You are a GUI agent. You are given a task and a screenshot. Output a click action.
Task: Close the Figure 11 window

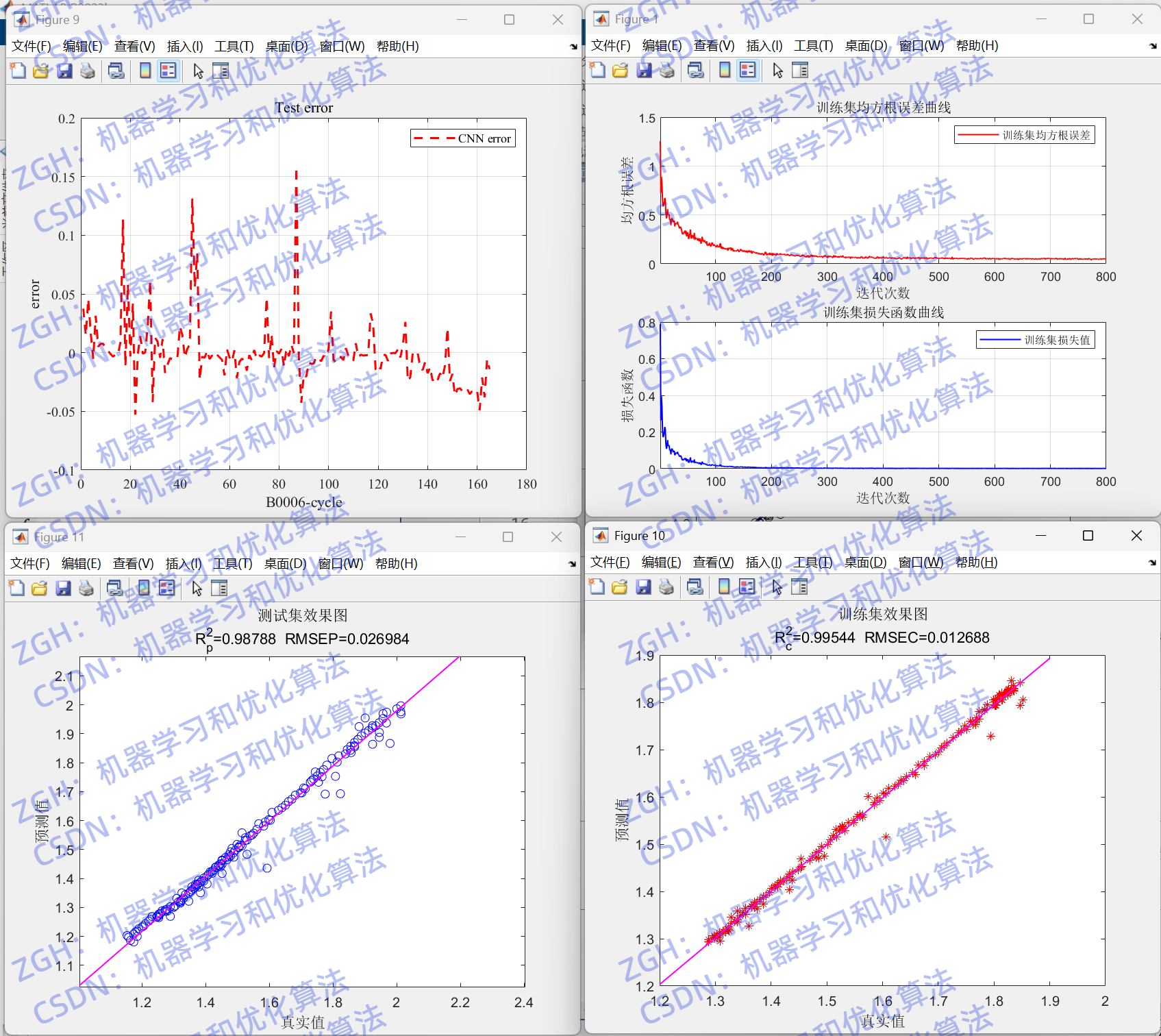(556, 536)
